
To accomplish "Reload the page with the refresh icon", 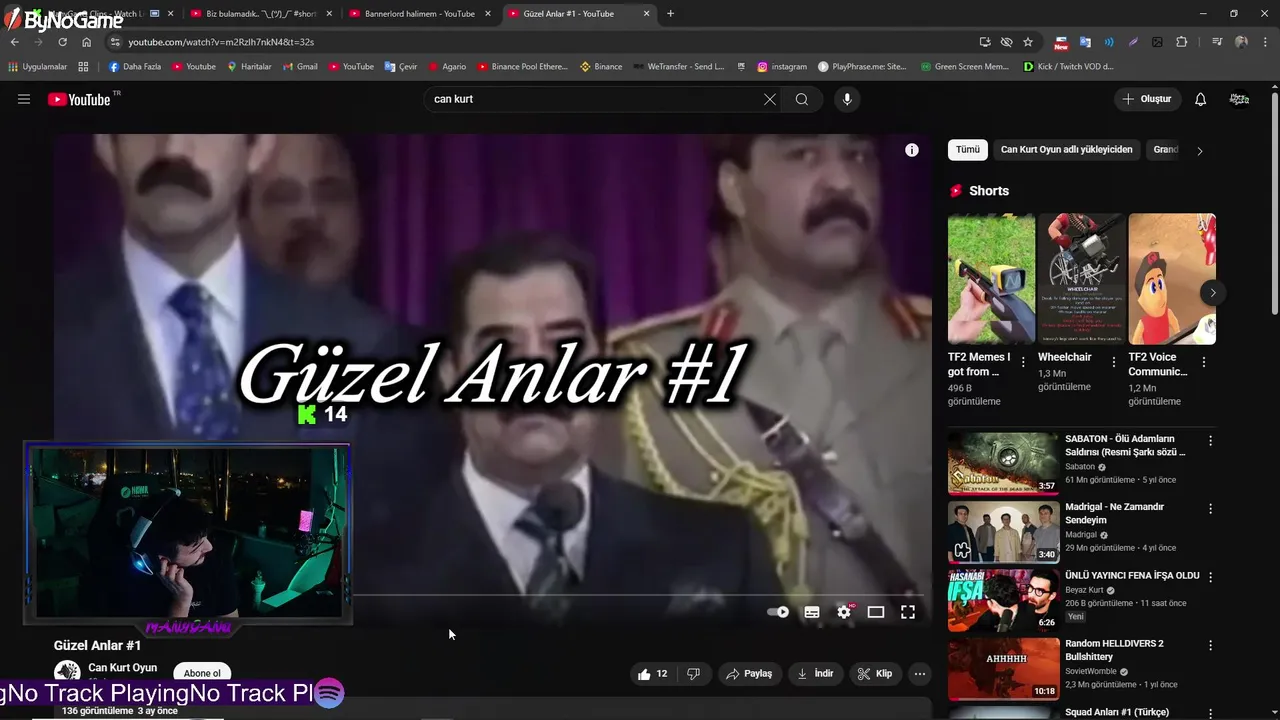I will click(x=62, y=42).
